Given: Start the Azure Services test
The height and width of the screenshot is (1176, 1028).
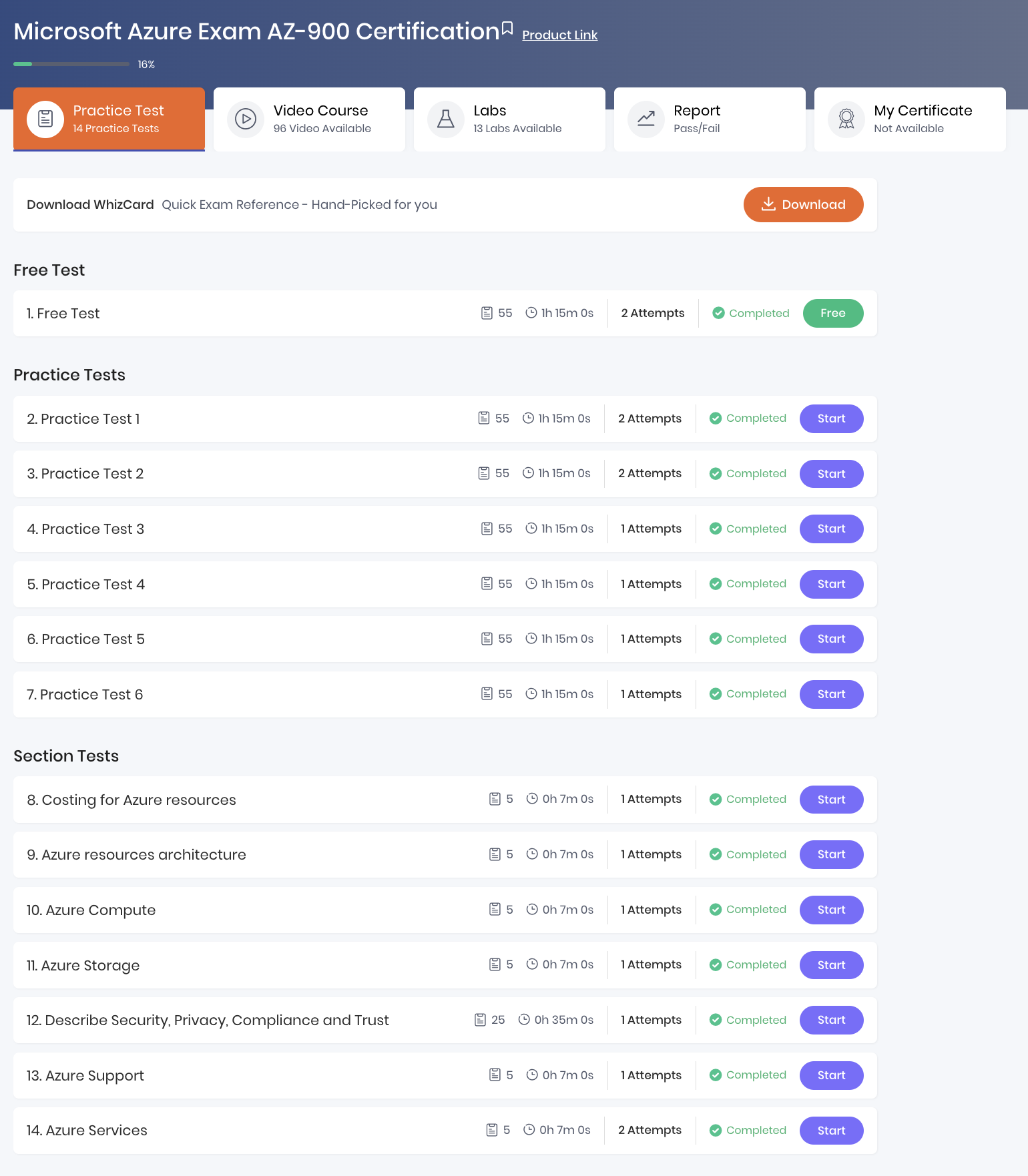Looking at the screenshot, I should coord(831,1131).
